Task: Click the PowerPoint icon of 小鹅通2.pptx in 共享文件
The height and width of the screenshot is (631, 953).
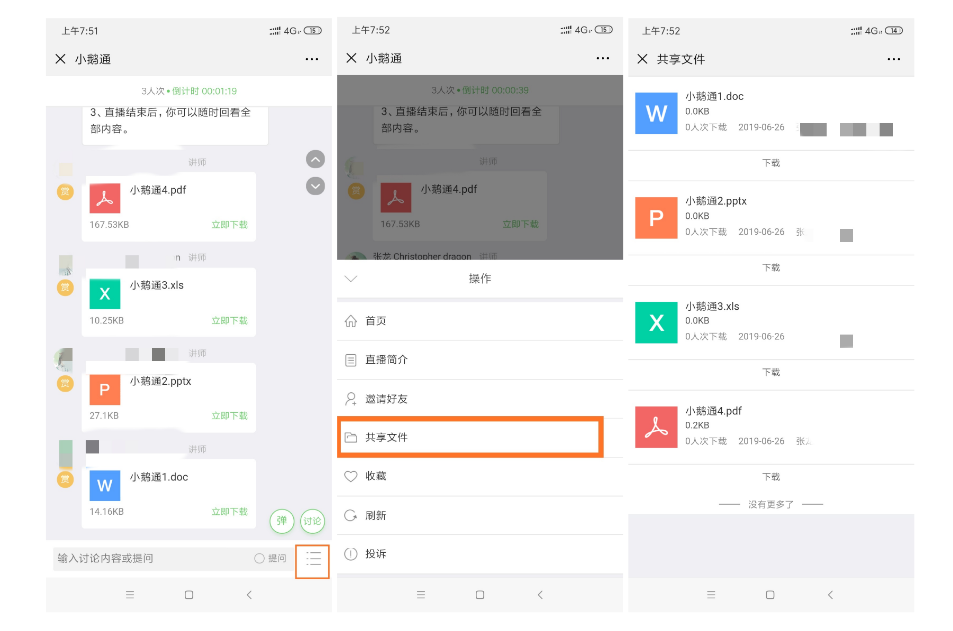Action: (656, 218)
